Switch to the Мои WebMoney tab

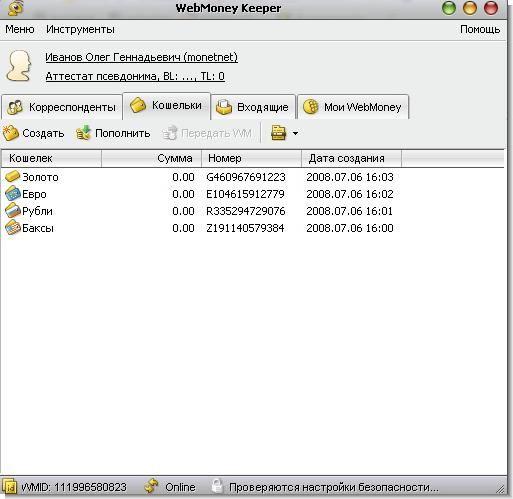(x=353, y=107)
